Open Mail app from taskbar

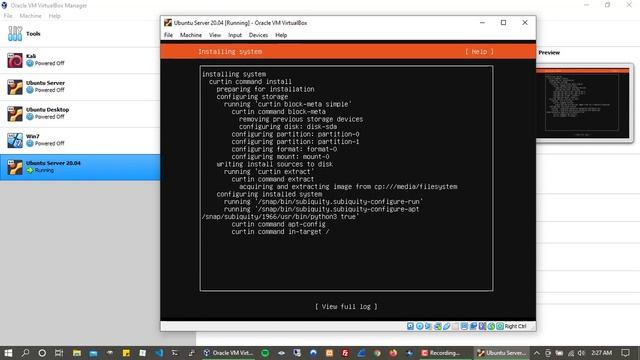point(93,353)
